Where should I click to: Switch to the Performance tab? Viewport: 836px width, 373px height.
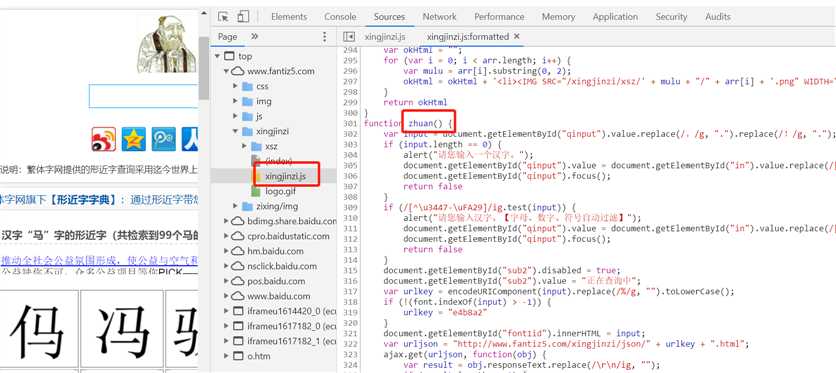(499, 17)
